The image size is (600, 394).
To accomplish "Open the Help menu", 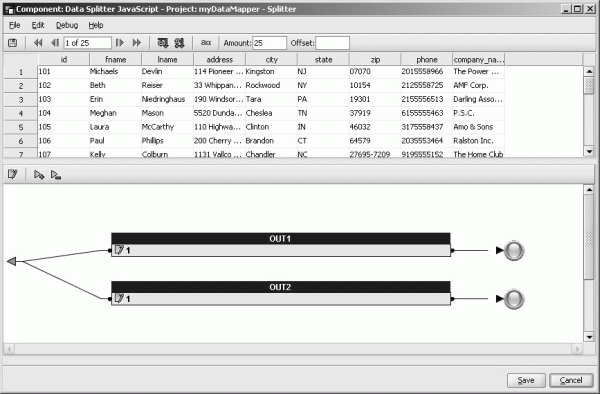I will (x=96, y=25).
